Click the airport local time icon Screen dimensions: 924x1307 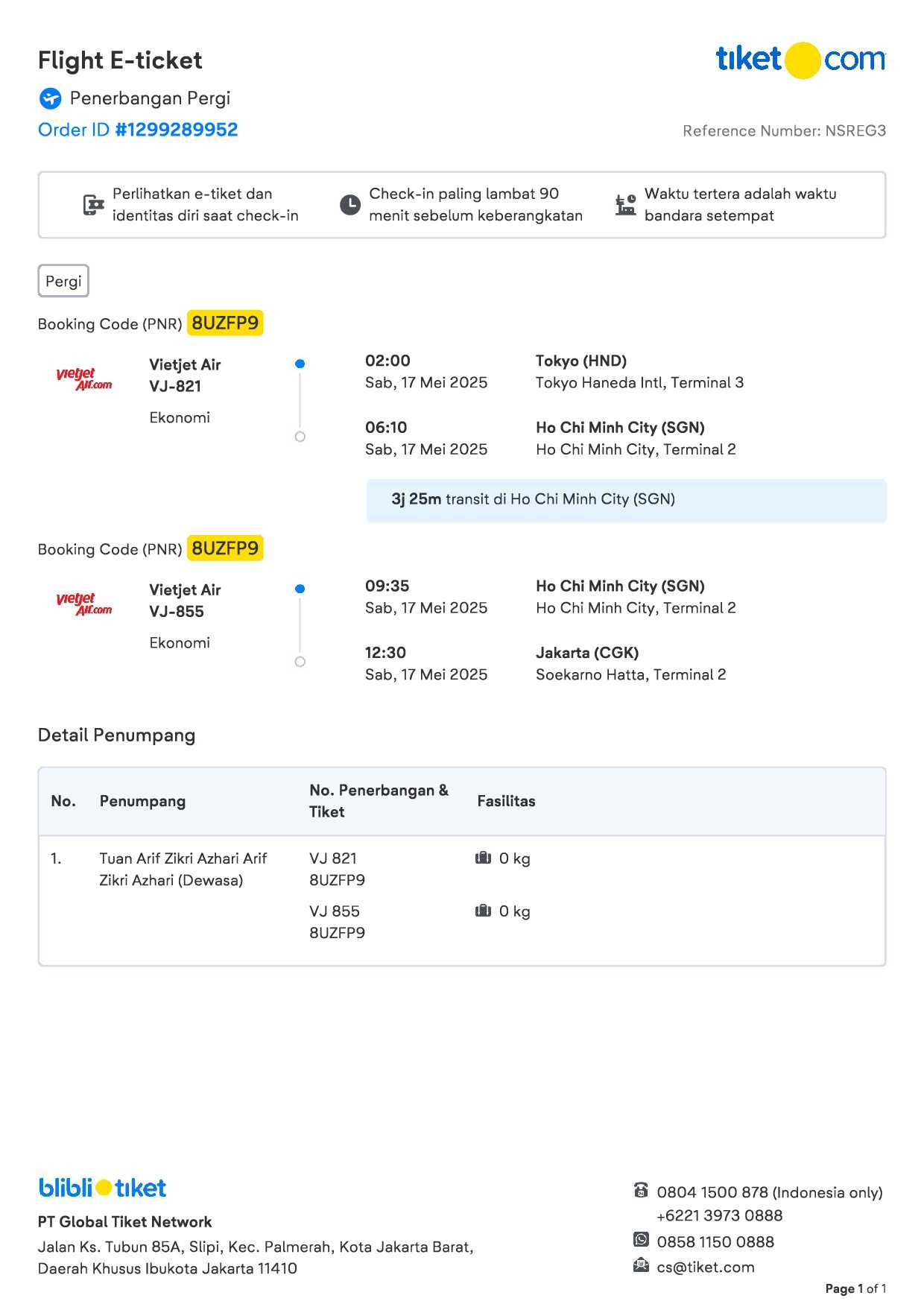point(625,204)
